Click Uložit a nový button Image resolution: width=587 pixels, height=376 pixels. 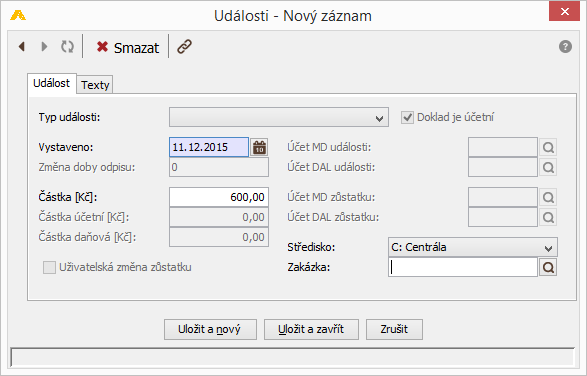coord(210,330)
